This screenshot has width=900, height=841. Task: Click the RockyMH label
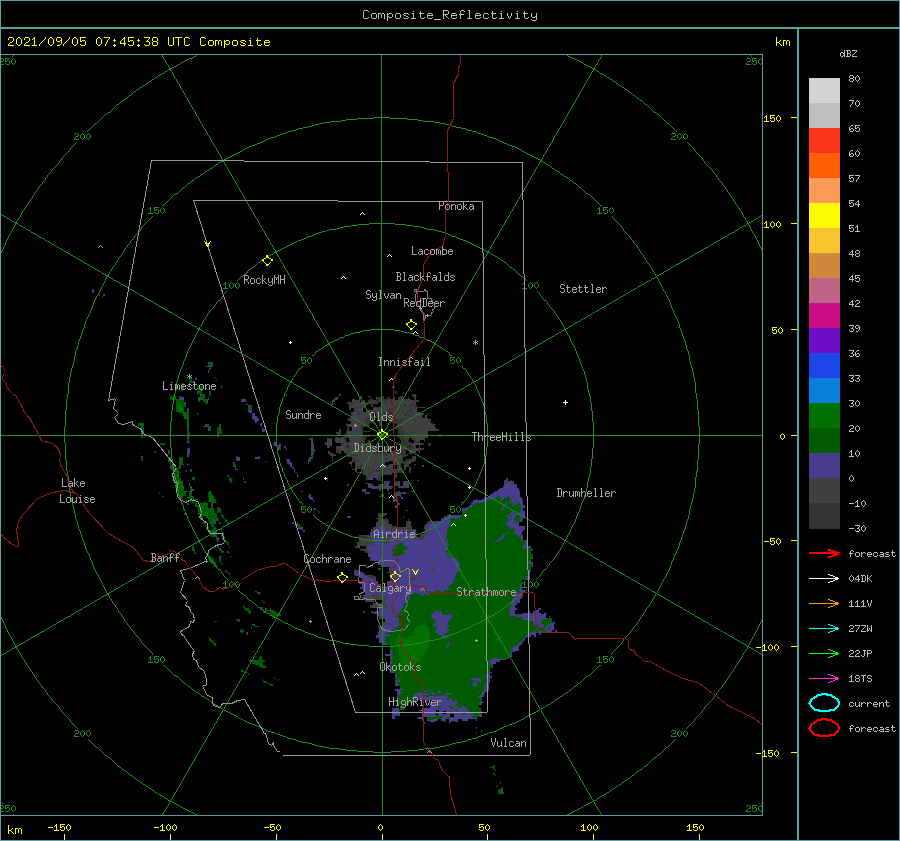coord(264,280)
